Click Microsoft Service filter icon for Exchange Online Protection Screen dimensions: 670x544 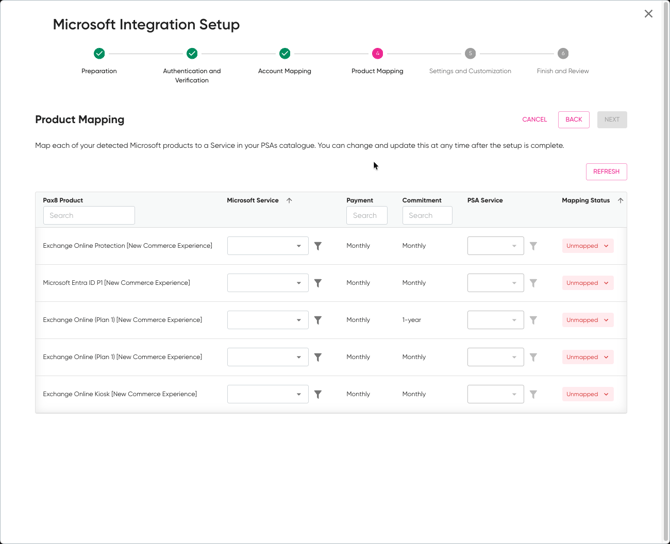point(318,246)
